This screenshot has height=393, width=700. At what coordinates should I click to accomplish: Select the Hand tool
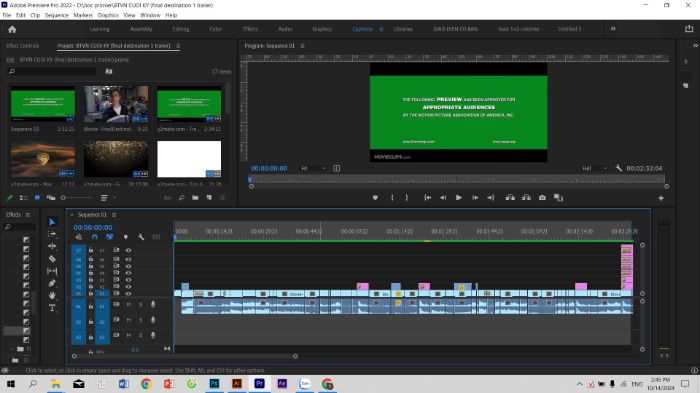pos(52,295)
